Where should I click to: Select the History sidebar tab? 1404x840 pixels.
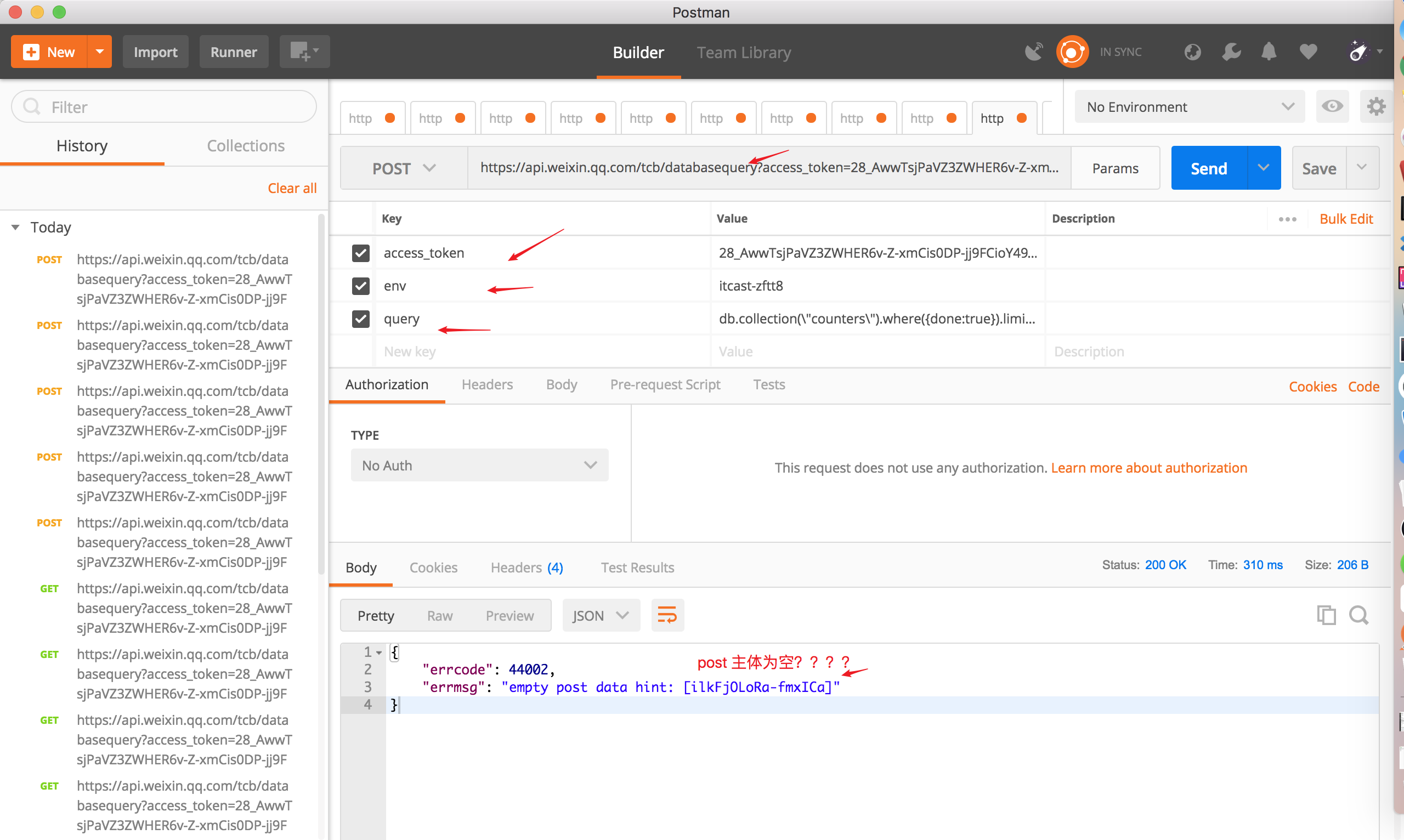pos(82,145)
